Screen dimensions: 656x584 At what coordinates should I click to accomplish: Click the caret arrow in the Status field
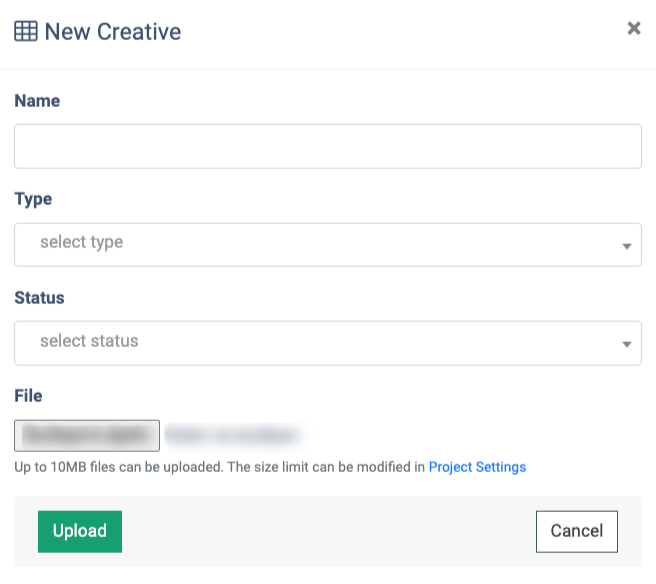click(626, 344)
